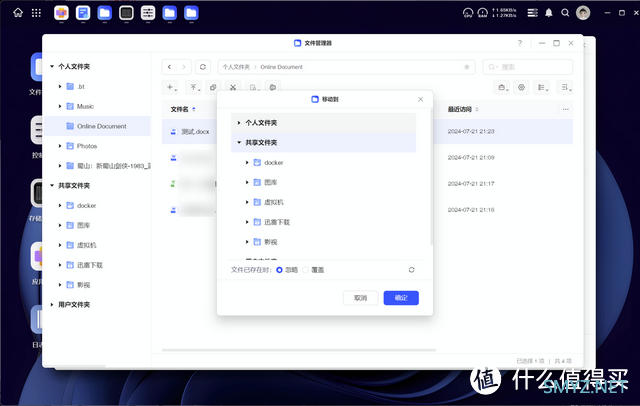This screenshot has width=640, height=406.
Task: Click 确定 to confirm the move
Action: coord(401,298)
